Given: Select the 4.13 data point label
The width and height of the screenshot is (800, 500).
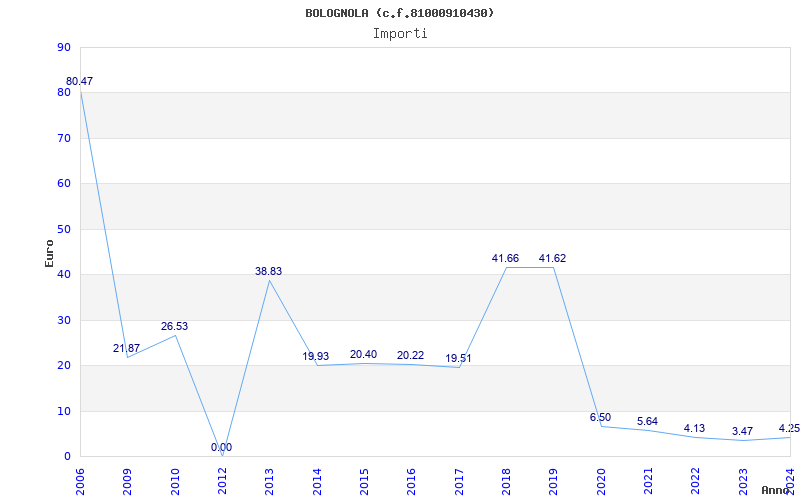Looking at the screenshot, I should (x=695, y=428).
